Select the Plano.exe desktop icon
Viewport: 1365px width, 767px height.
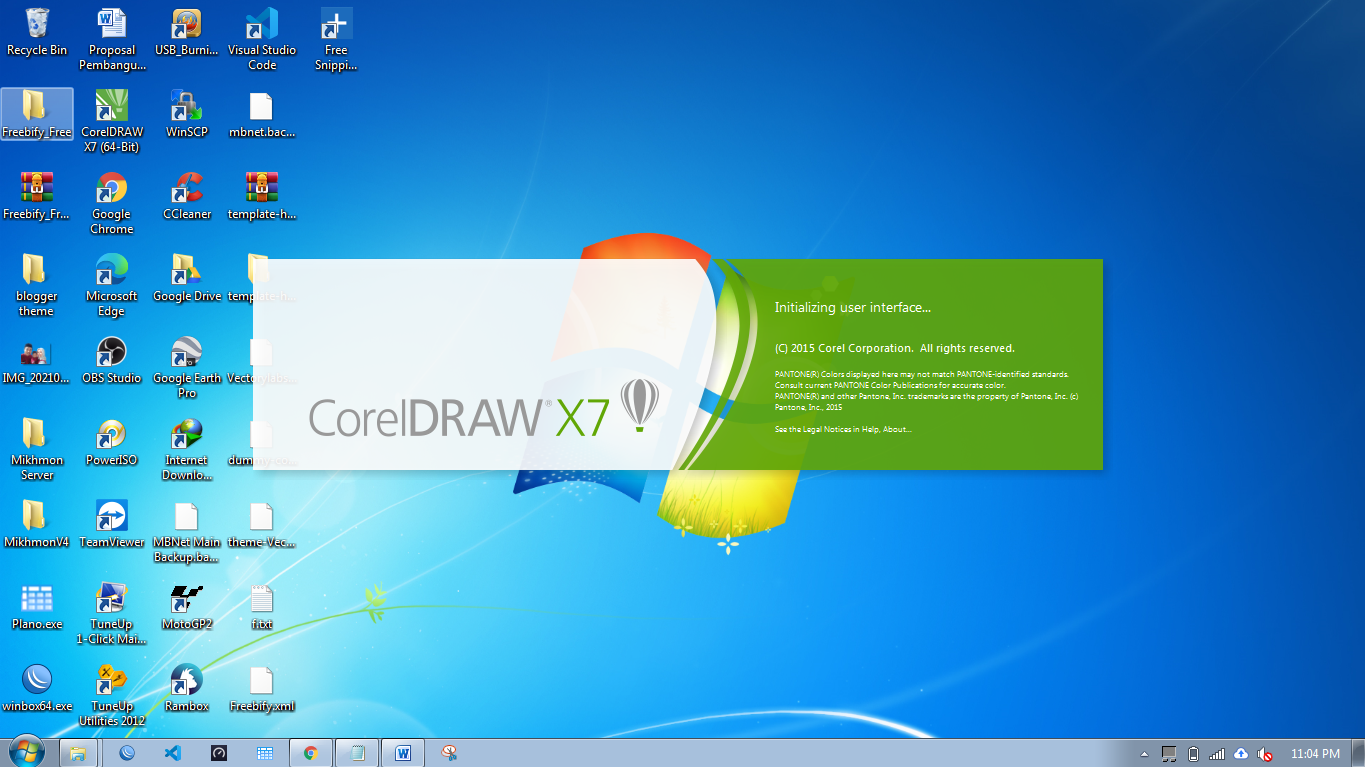point(37,606)
